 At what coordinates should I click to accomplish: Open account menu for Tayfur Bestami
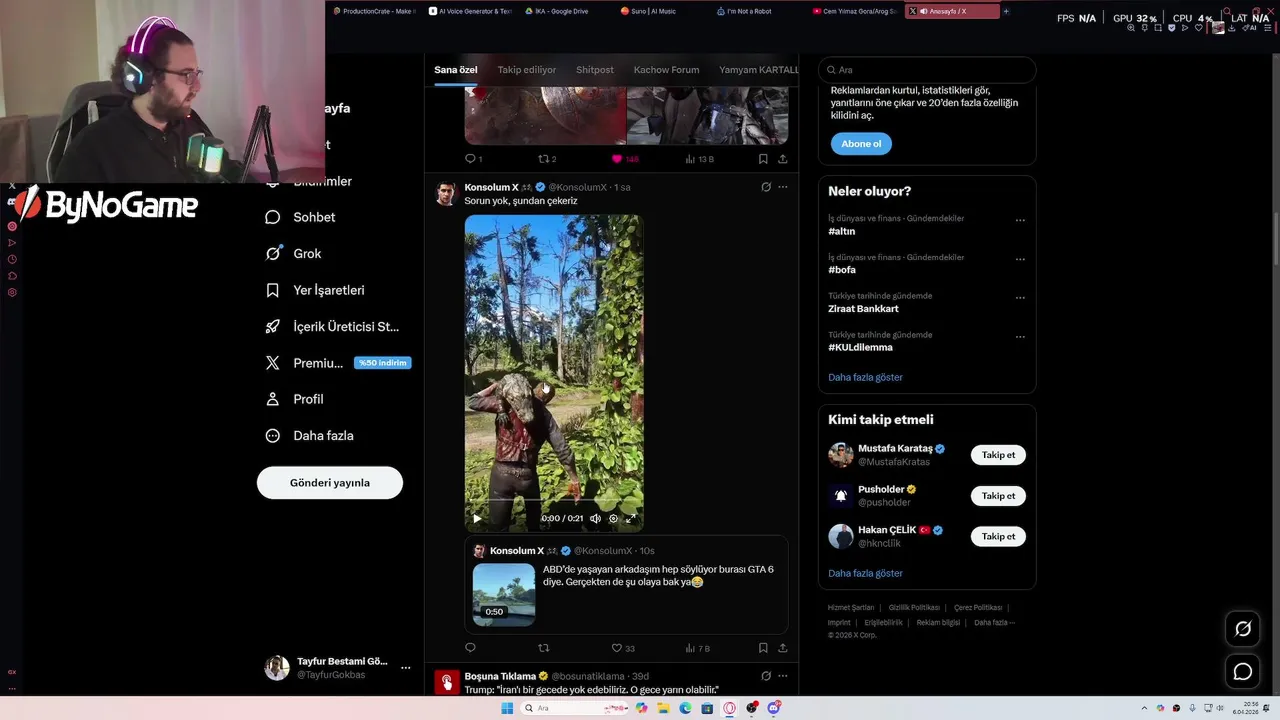(x=405, y=668)
